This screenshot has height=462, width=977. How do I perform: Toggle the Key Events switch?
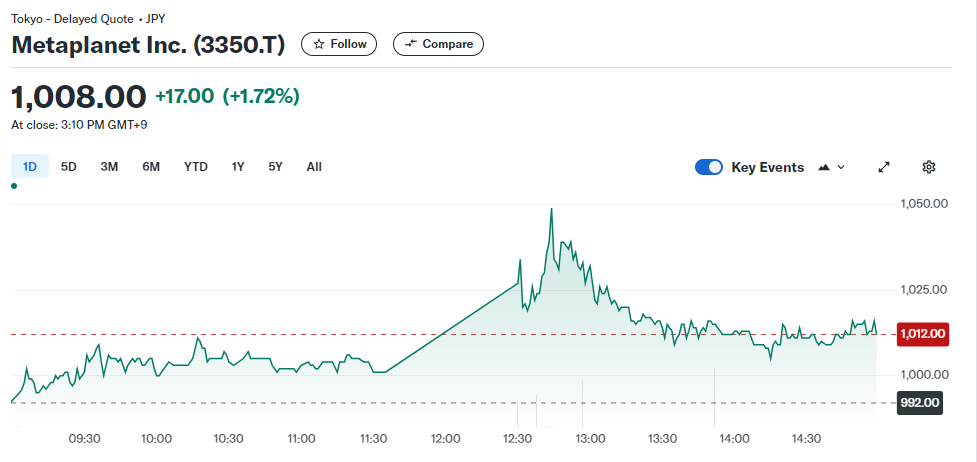pos(709,167)
